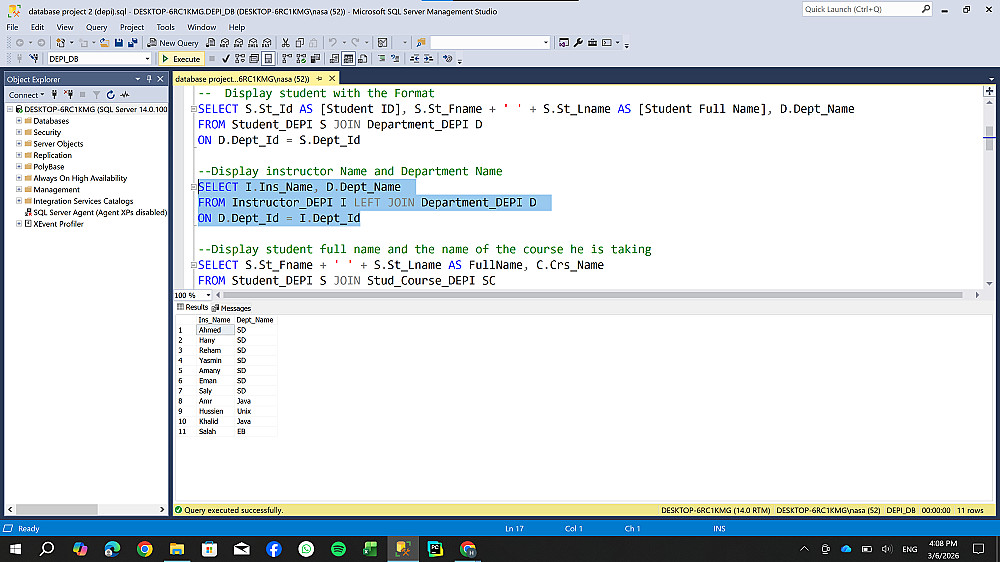Click the Properties wrench icon

point(578,43)
